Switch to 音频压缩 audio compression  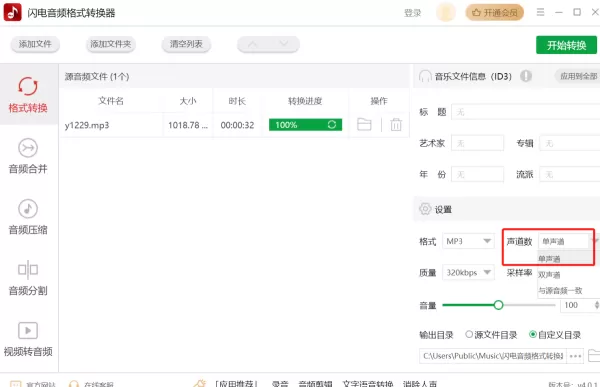[x=28, y=217]
